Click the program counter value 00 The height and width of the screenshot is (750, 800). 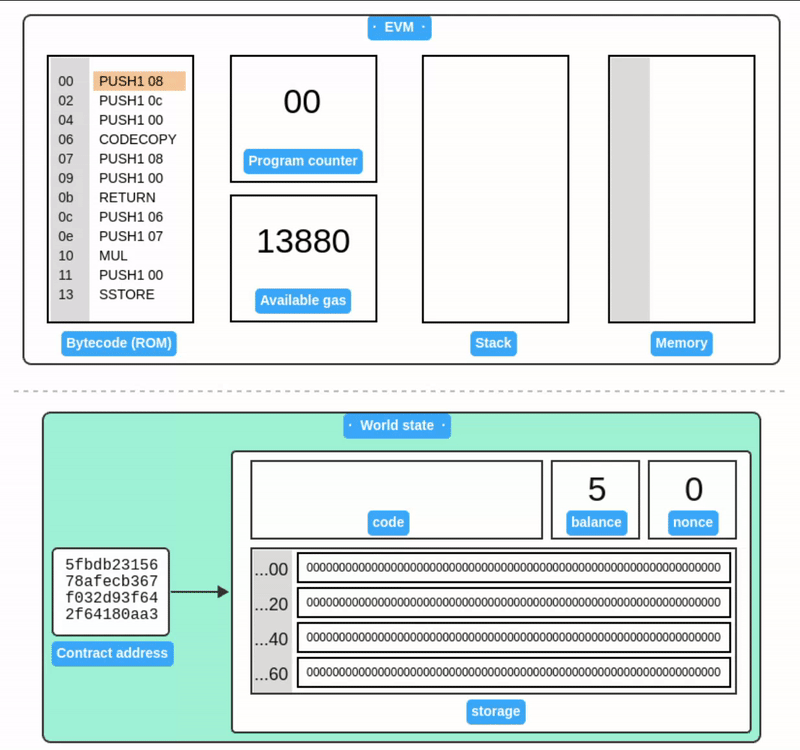click(x=302, y=102)
